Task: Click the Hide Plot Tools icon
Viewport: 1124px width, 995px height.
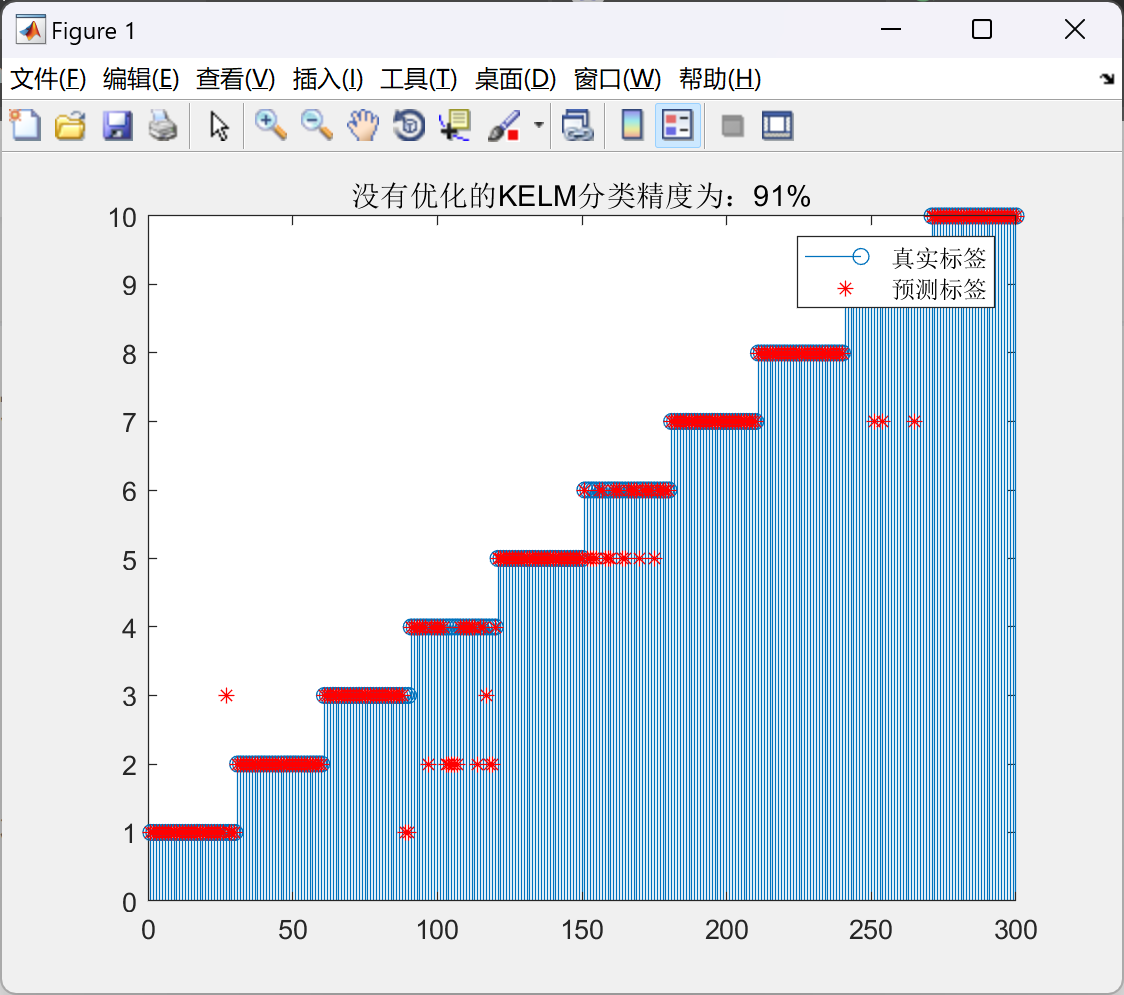Action: [732, 126]
